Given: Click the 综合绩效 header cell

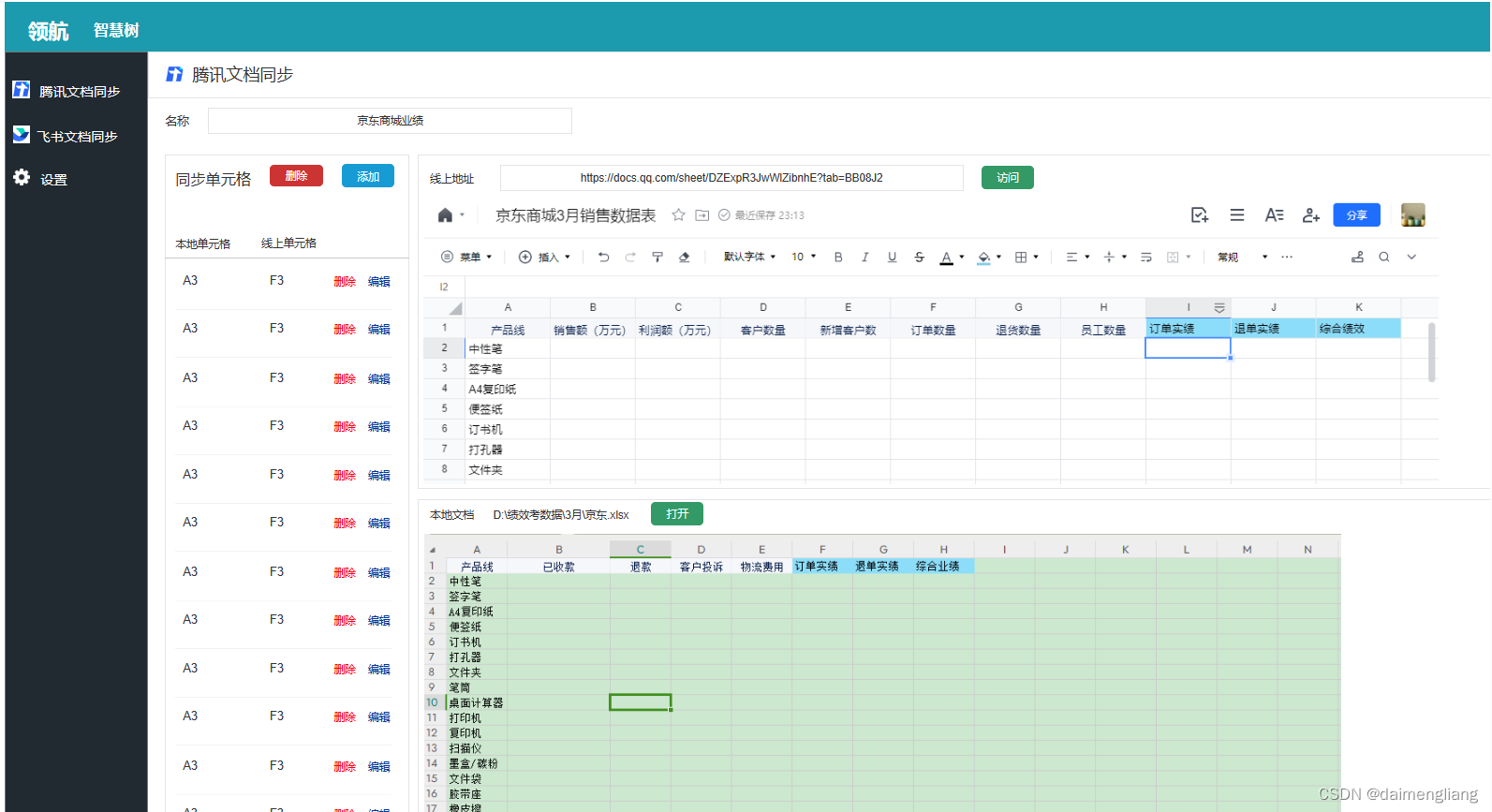Looking at the screenshot, I should click(x=1358, y=329).
